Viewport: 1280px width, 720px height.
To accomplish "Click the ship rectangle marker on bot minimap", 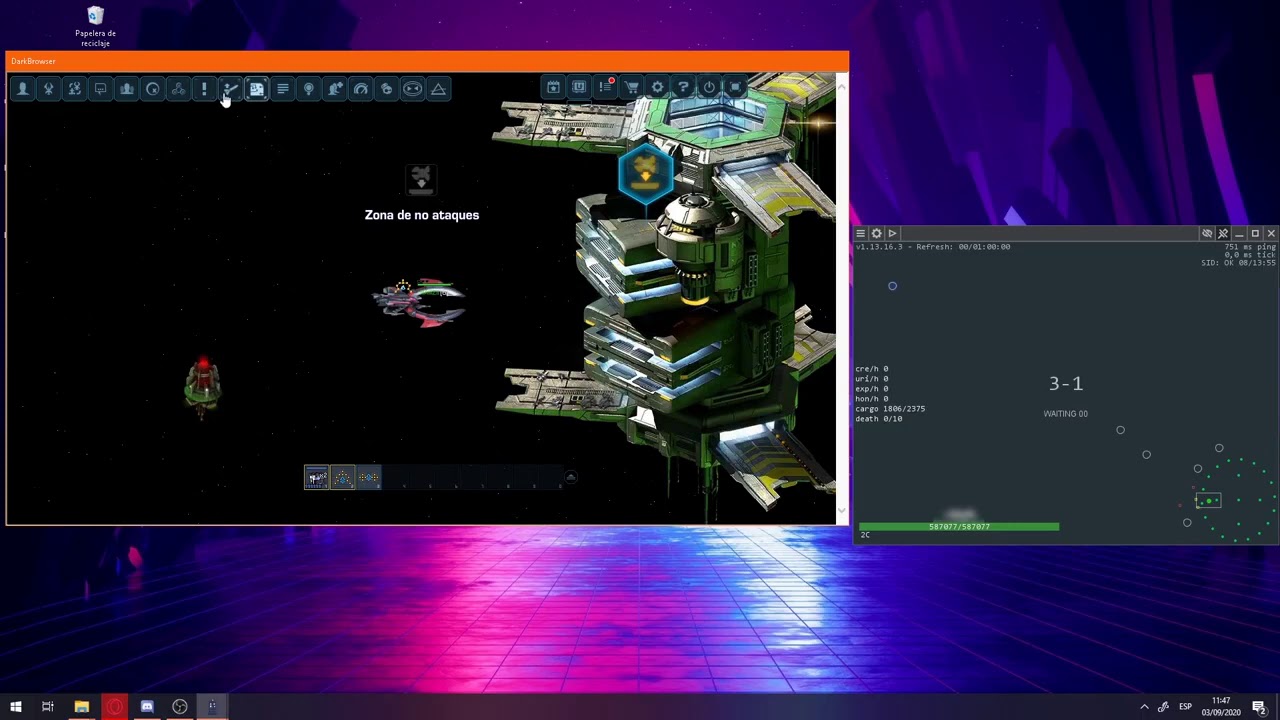I will tap(1209, 500).
